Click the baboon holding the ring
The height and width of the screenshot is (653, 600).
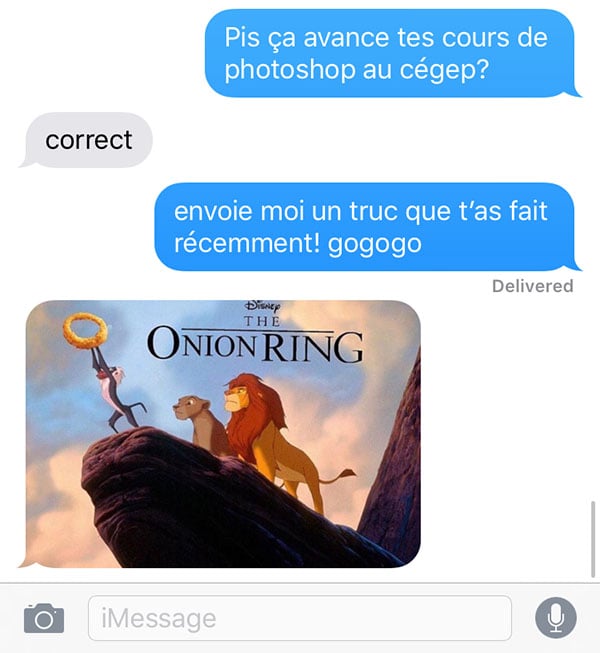(x=117, y=389)
